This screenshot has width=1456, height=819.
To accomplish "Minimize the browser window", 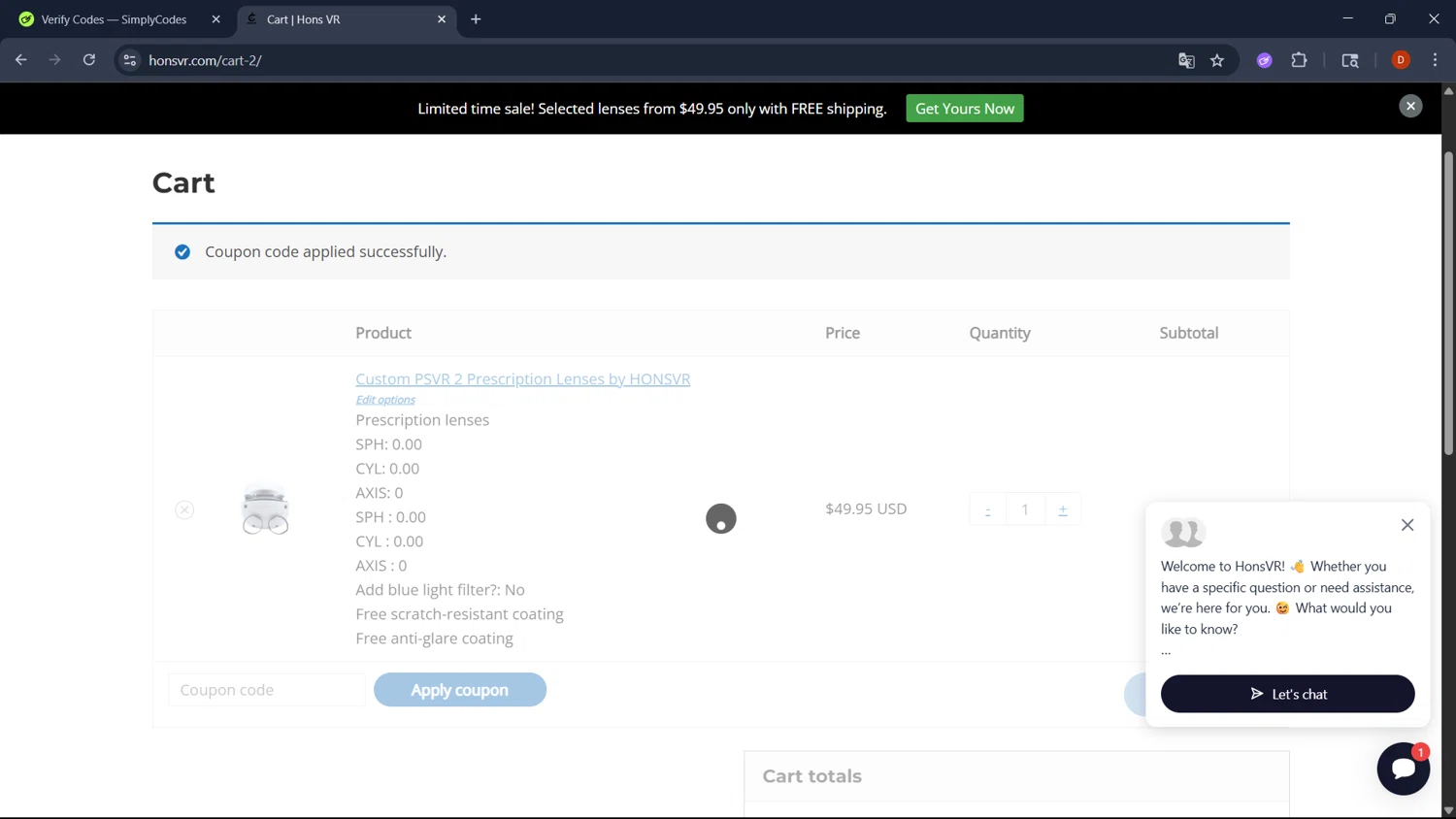I will [1347, 18].
